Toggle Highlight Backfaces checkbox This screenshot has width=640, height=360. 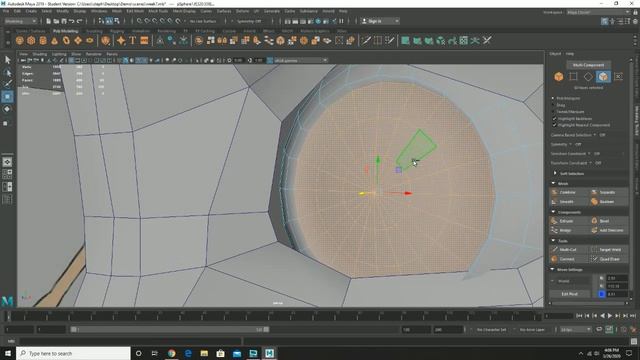(554, 118)
